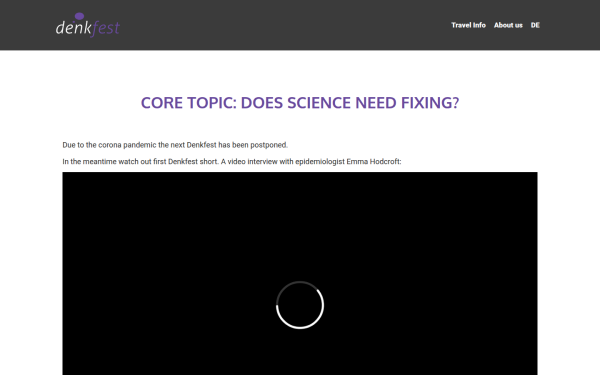
Task: Click the text 'Due to the corona pandemic the next Denkfest has been postponed.'
Action: (175, 145)
